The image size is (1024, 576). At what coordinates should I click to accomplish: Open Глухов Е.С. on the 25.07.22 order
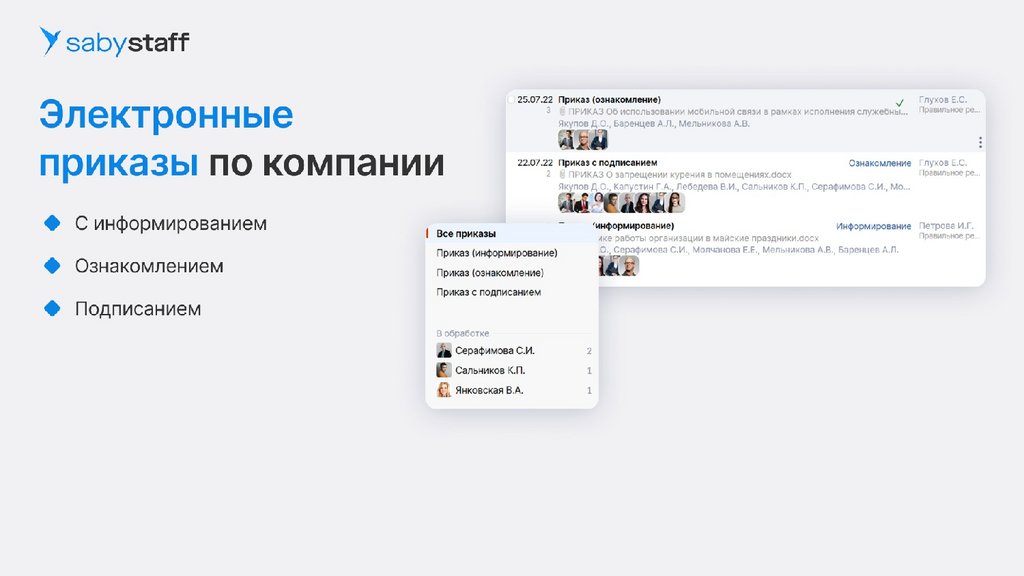pos(942,100)
